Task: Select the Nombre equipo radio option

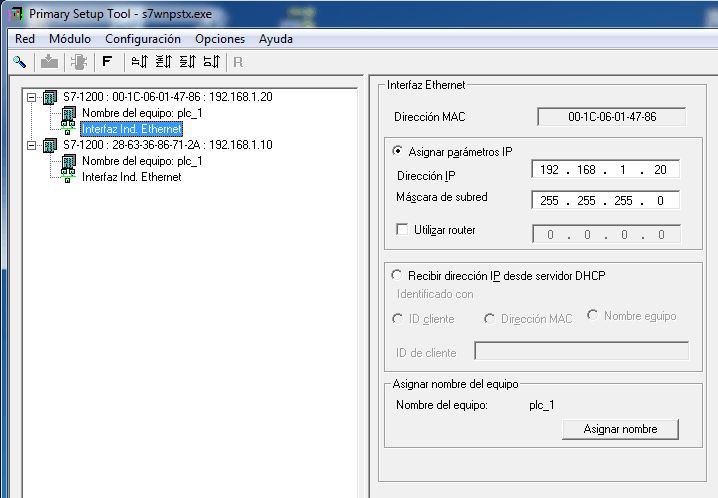Action: (x=593, y=315)
